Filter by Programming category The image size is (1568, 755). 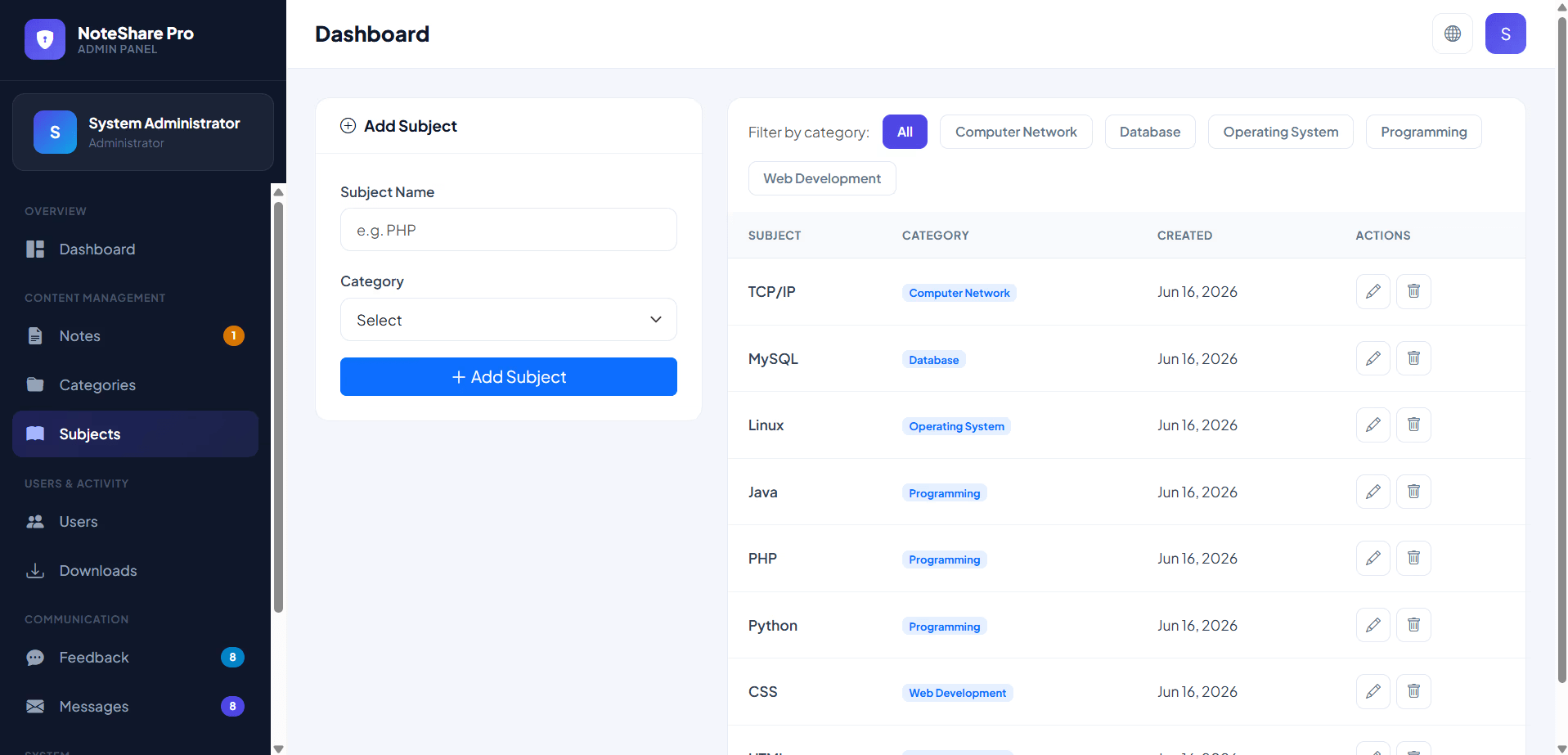(x=1424, y=132)
